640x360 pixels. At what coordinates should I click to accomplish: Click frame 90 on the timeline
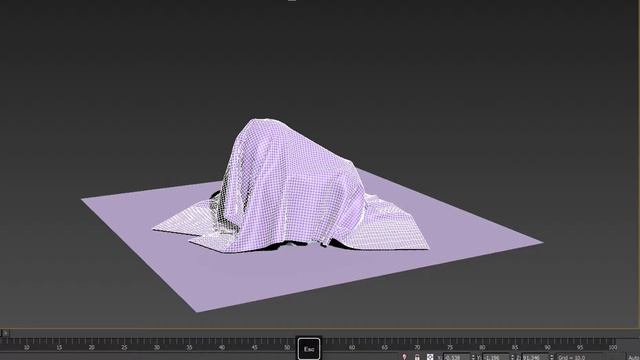(x=547, y=347)
